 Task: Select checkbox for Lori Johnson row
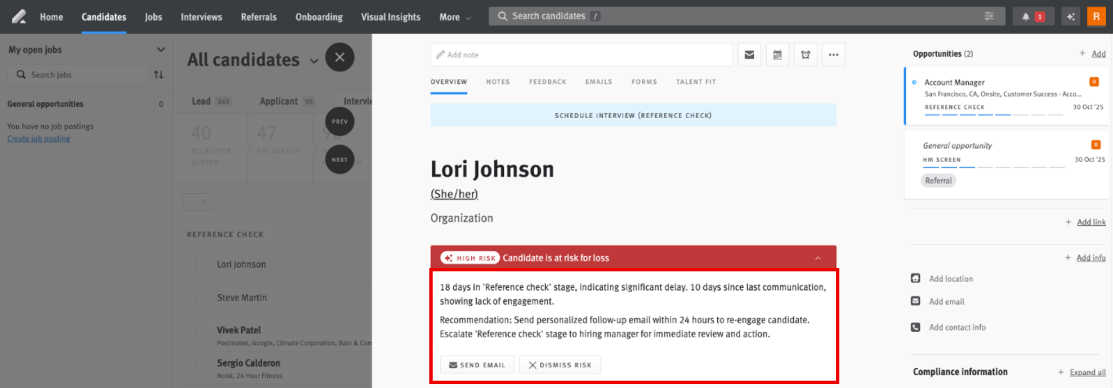[191, 264]
